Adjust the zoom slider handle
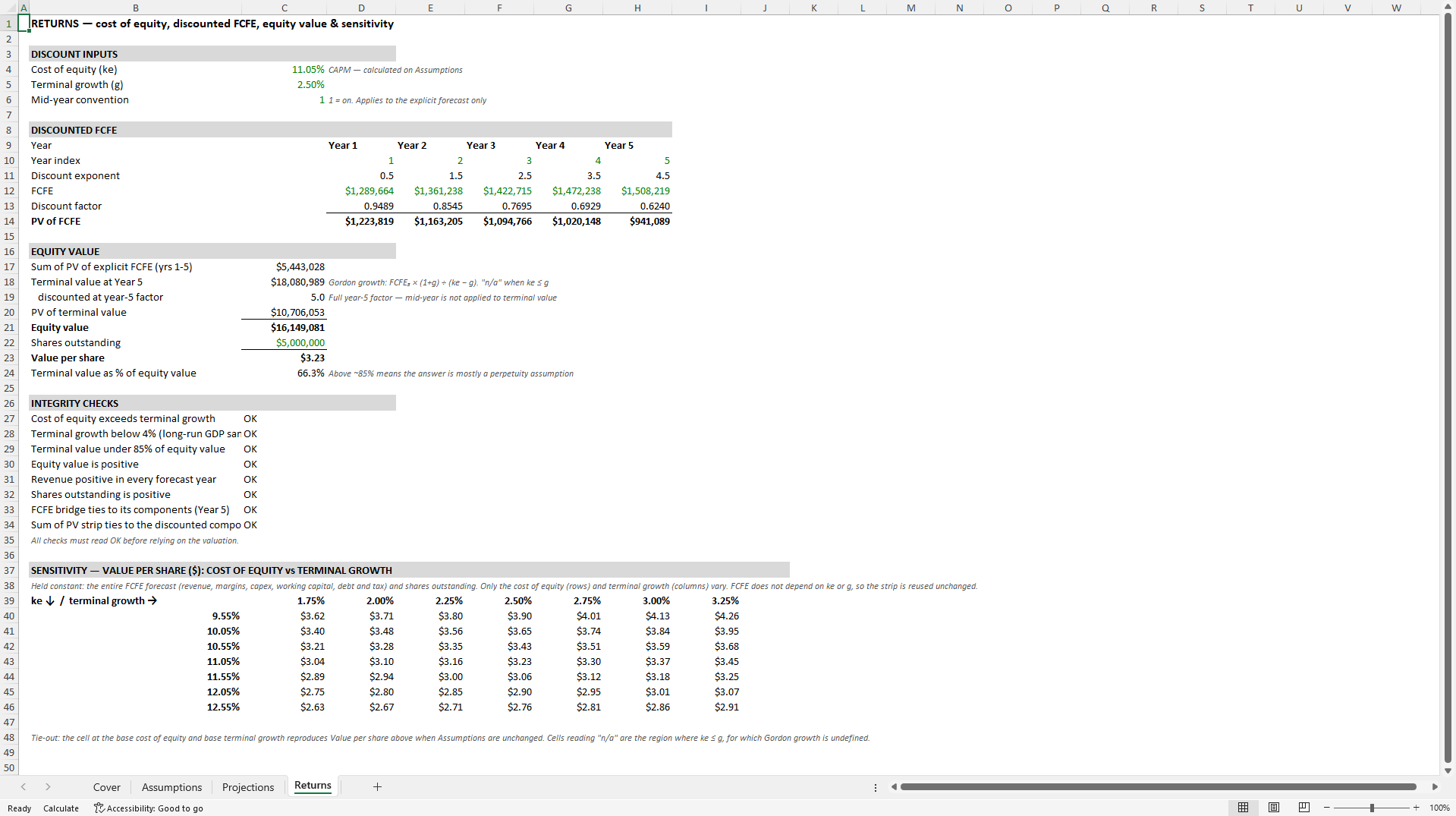1456x816 pixels. coord(1372,808)
